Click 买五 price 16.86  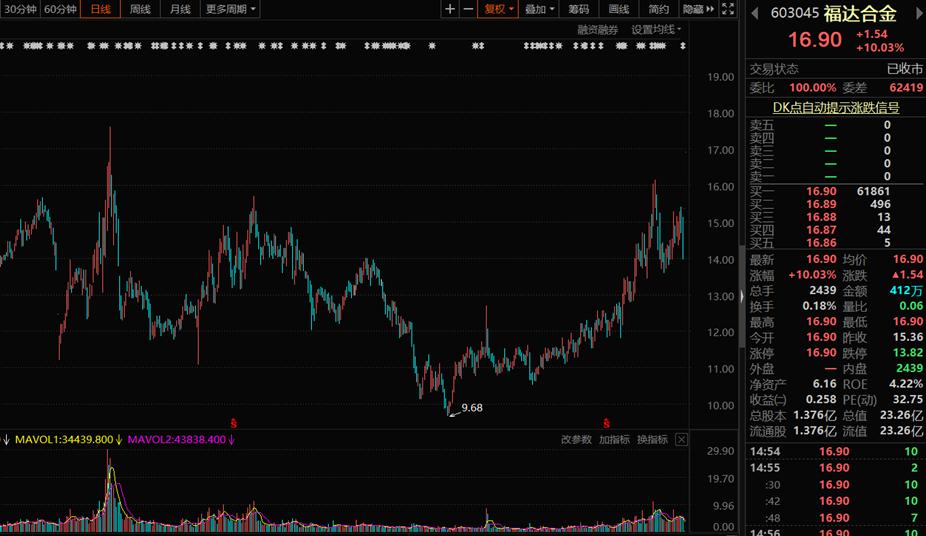point(821,243)
